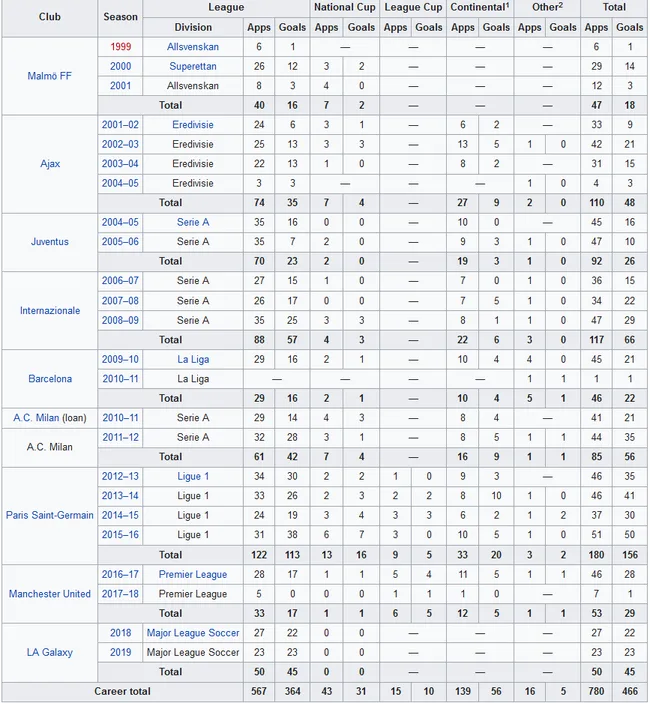
Task: Select the 2001–02 Ajax season link
Action: click(x=120, y=125)
